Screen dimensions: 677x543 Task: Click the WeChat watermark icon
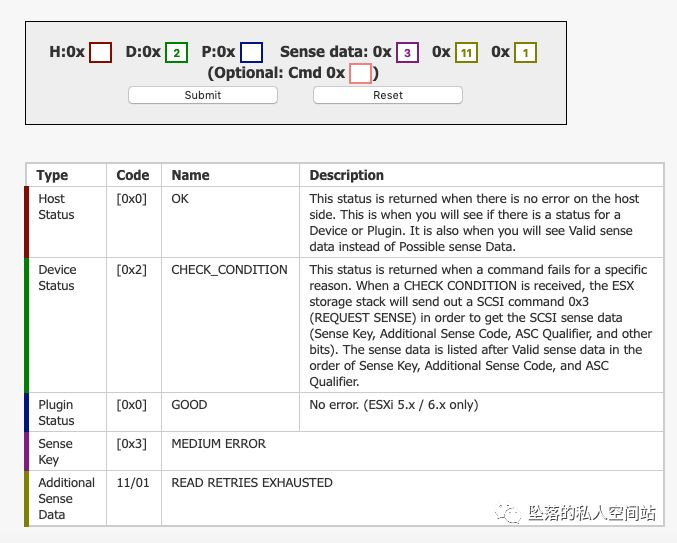[512, 513]
